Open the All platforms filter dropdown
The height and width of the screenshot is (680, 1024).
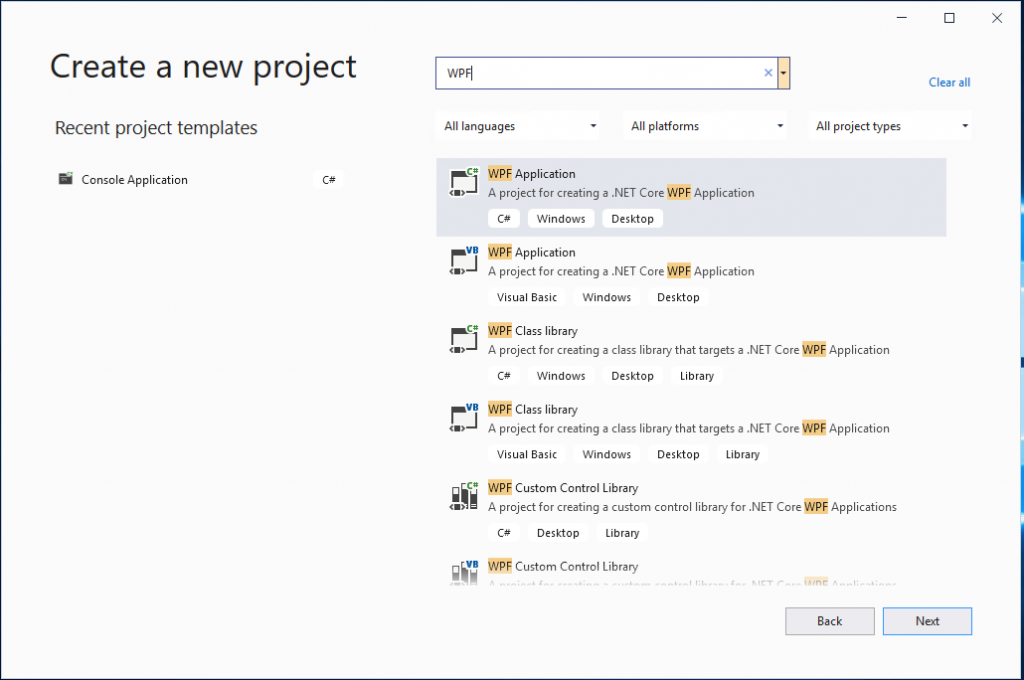[707, 126]
